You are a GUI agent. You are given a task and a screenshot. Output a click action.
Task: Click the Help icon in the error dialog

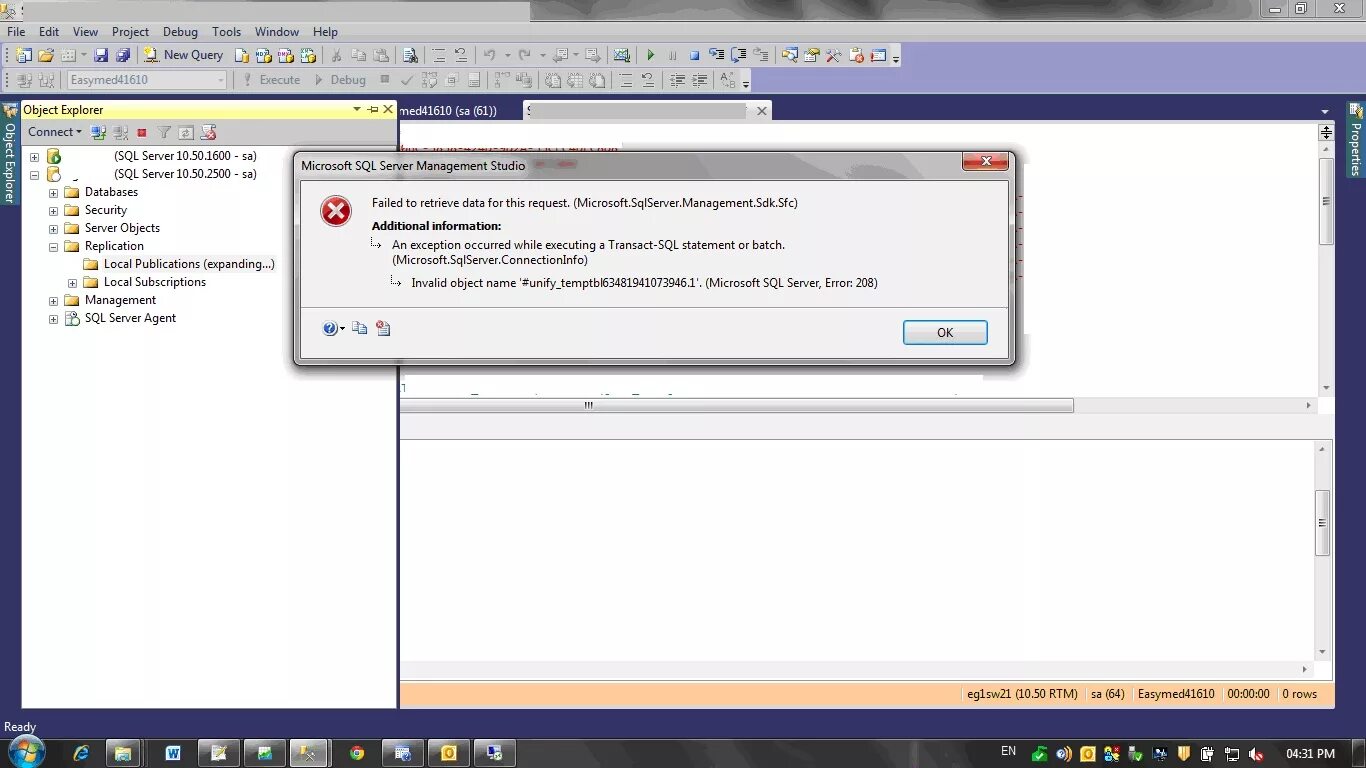point(331,328)
